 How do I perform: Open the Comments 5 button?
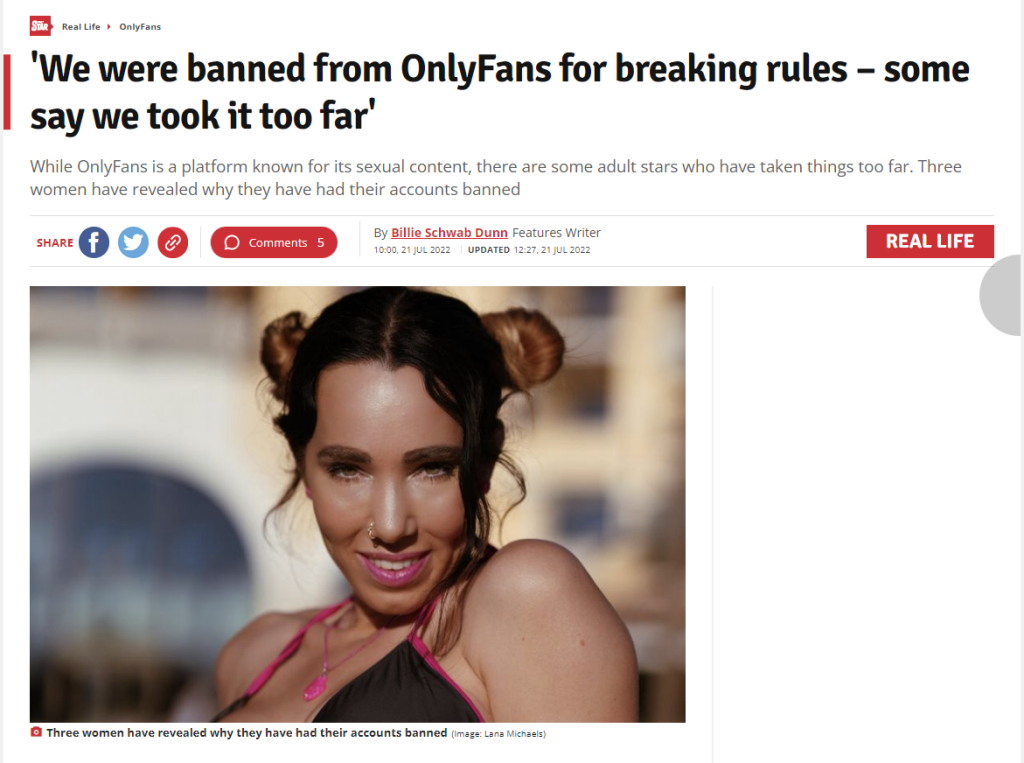274,242
